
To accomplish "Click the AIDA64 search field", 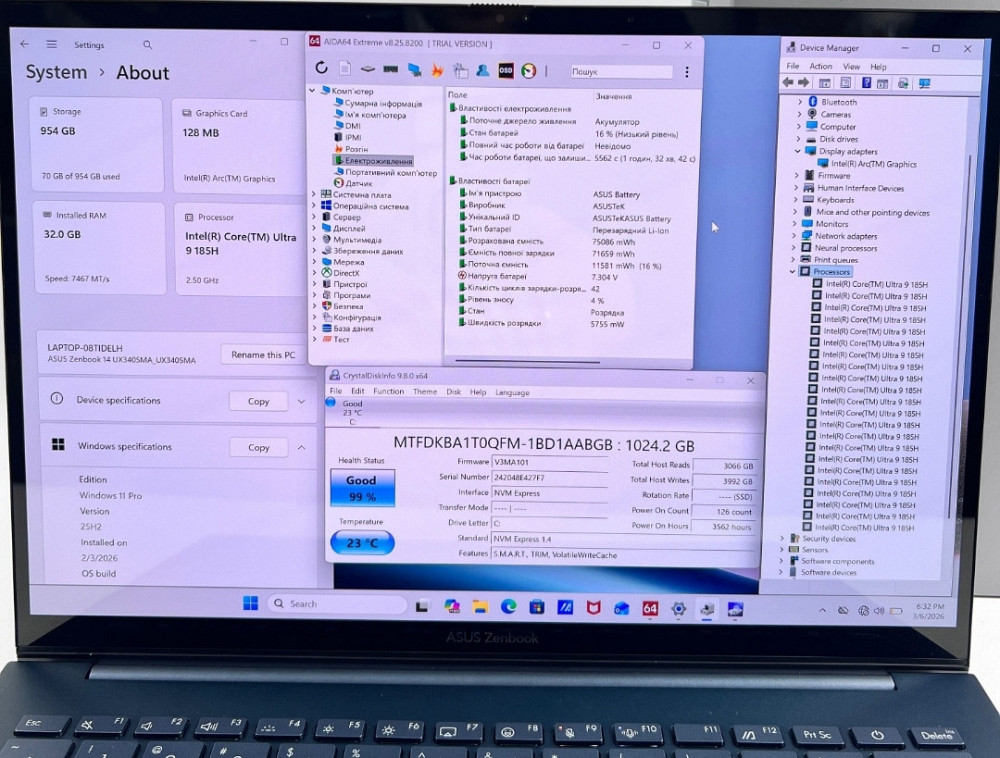I will 620,72.
